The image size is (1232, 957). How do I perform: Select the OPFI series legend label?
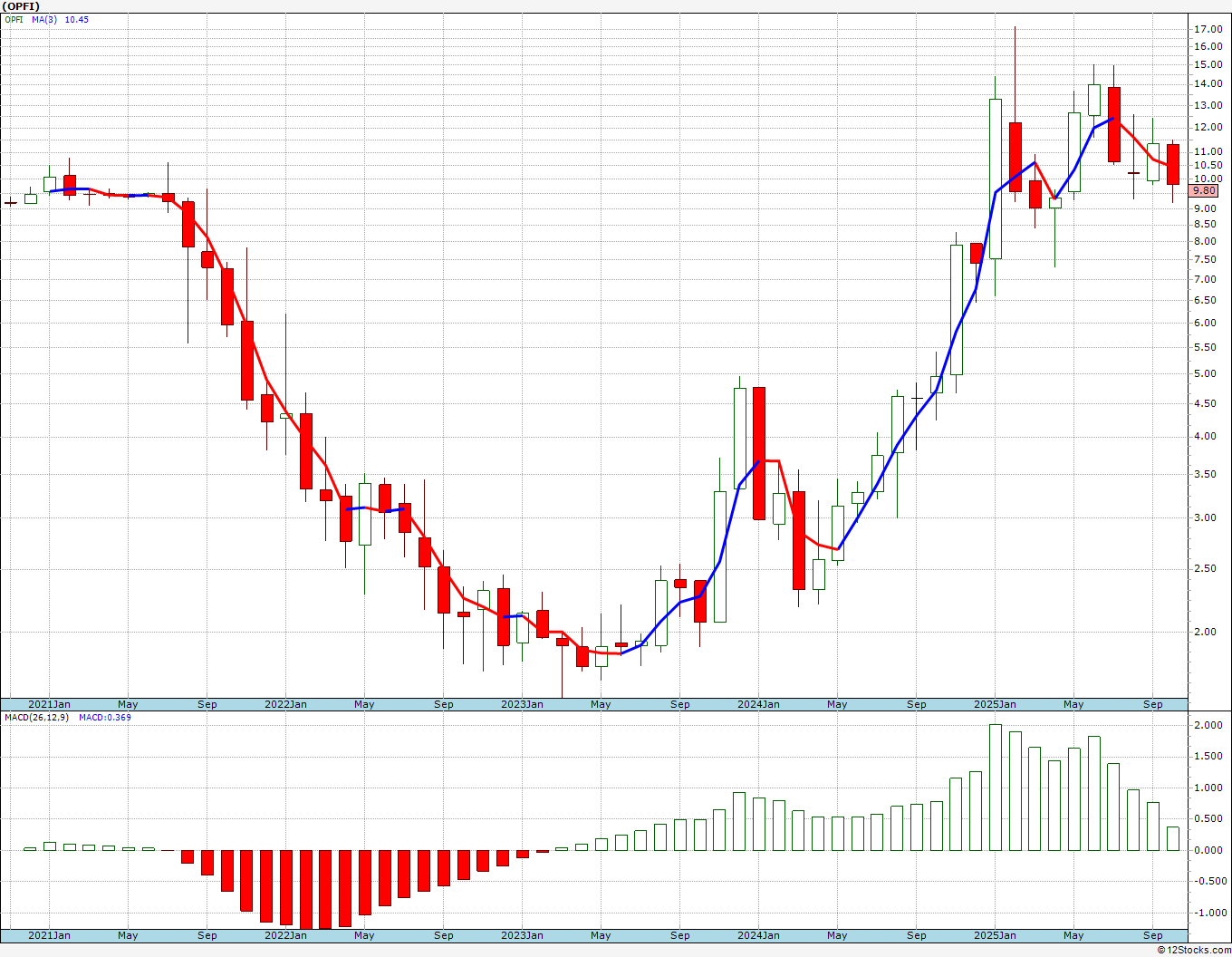tap(14, 19)
